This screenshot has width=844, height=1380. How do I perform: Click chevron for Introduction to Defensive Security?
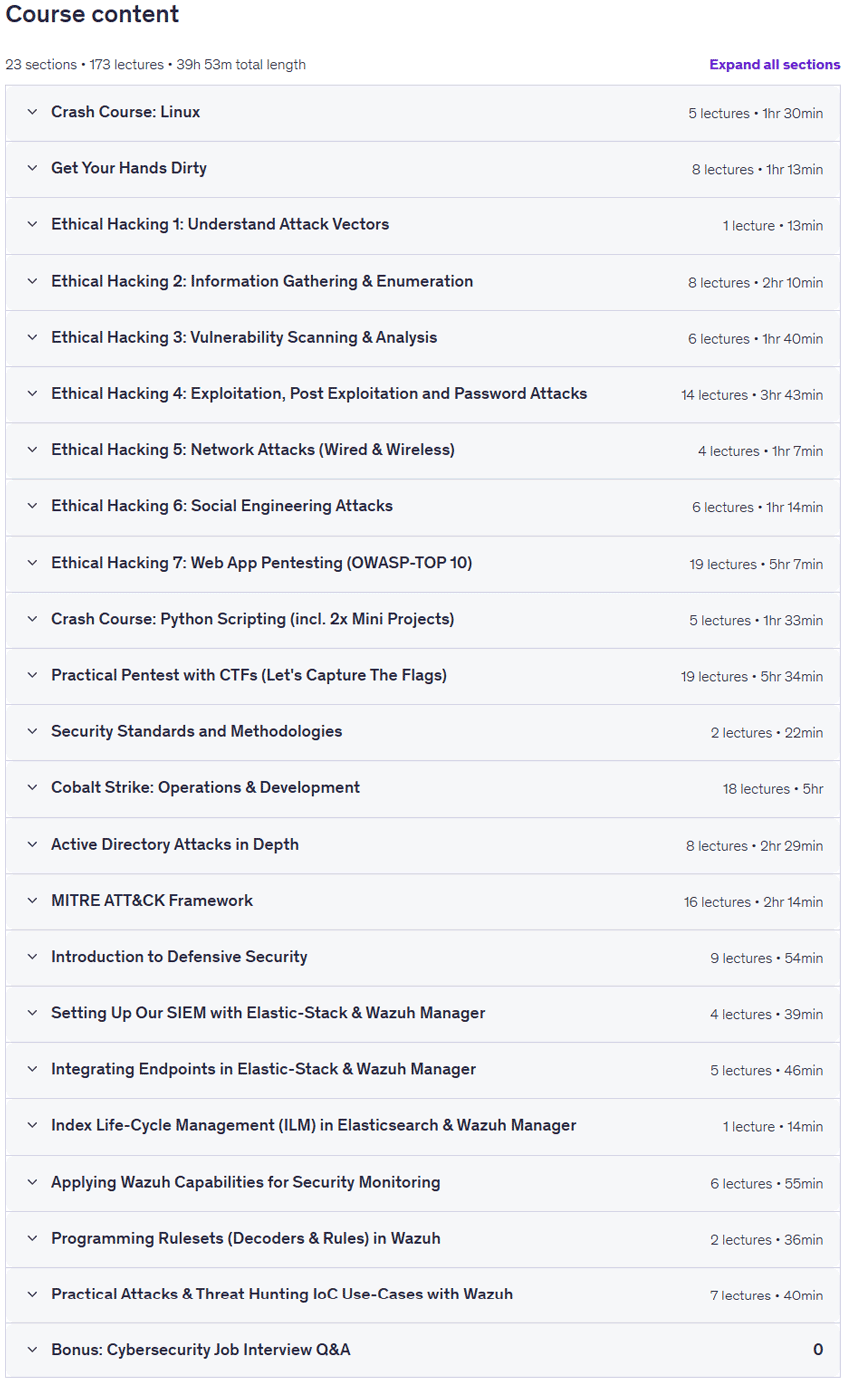(32, 957)
